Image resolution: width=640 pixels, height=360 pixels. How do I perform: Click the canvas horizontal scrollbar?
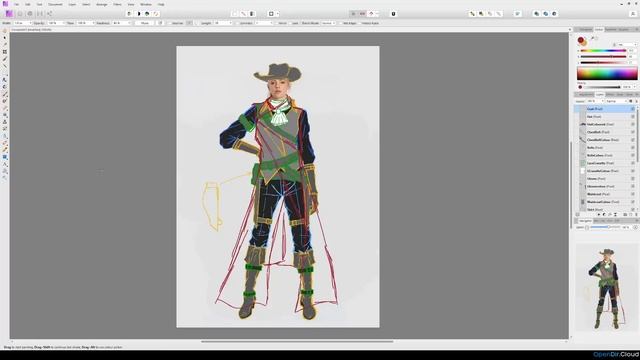[297, 341]
